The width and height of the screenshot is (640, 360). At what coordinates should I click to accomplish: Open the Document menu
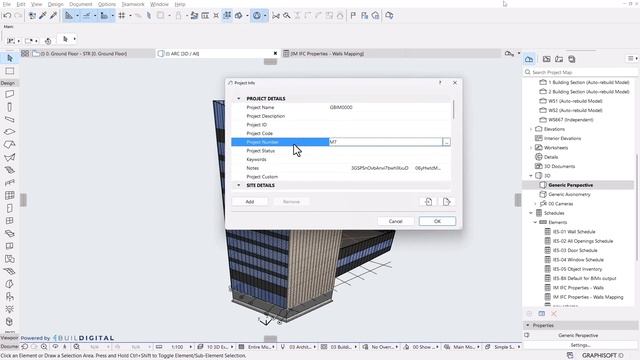pyautogui.click(x=81, y=4)
